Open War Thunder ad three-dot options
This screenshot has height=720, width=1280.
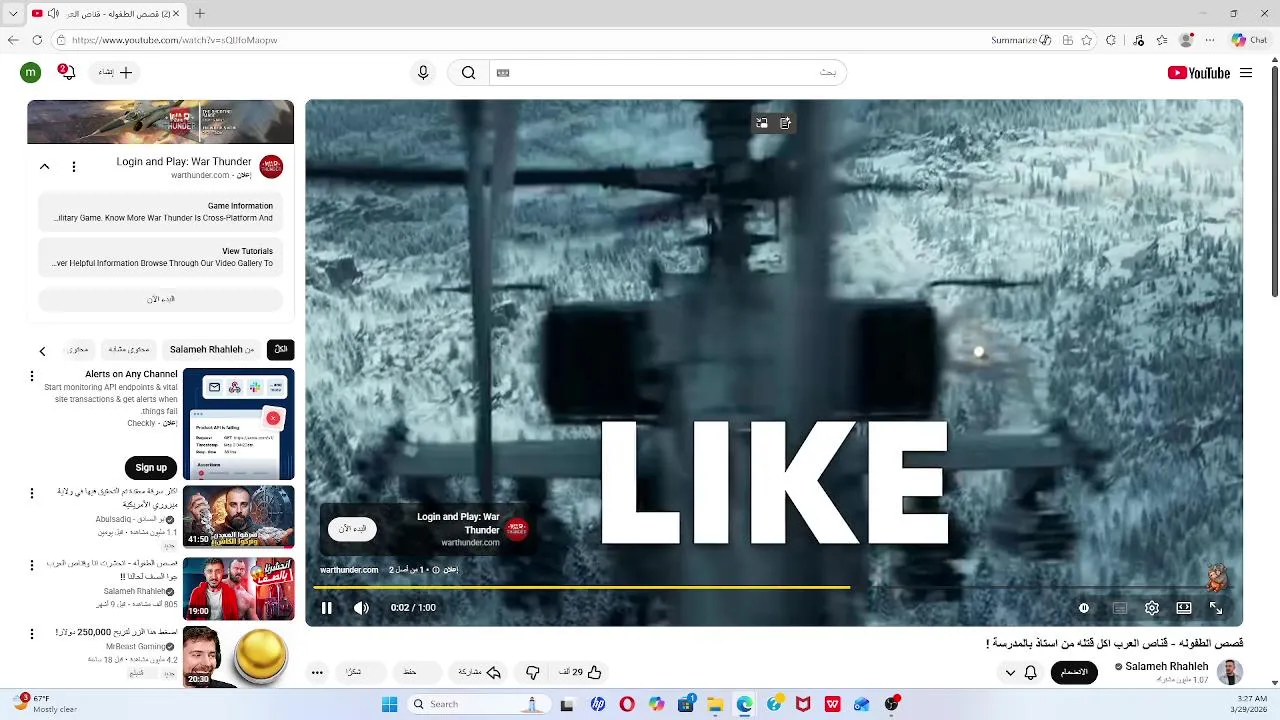73,167
